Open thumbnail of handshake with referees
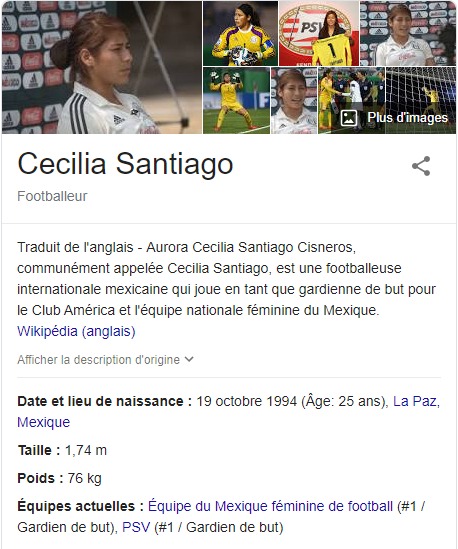This screenshot has height=549, width=458. 351,100
